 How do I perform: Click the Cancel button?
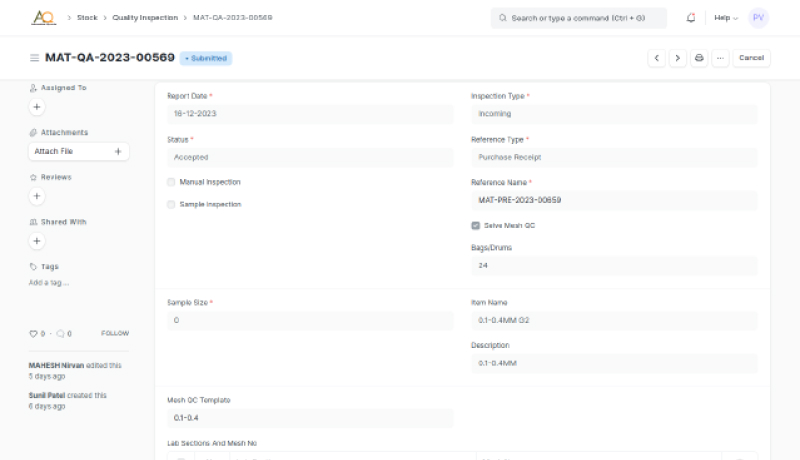point(751,58)
